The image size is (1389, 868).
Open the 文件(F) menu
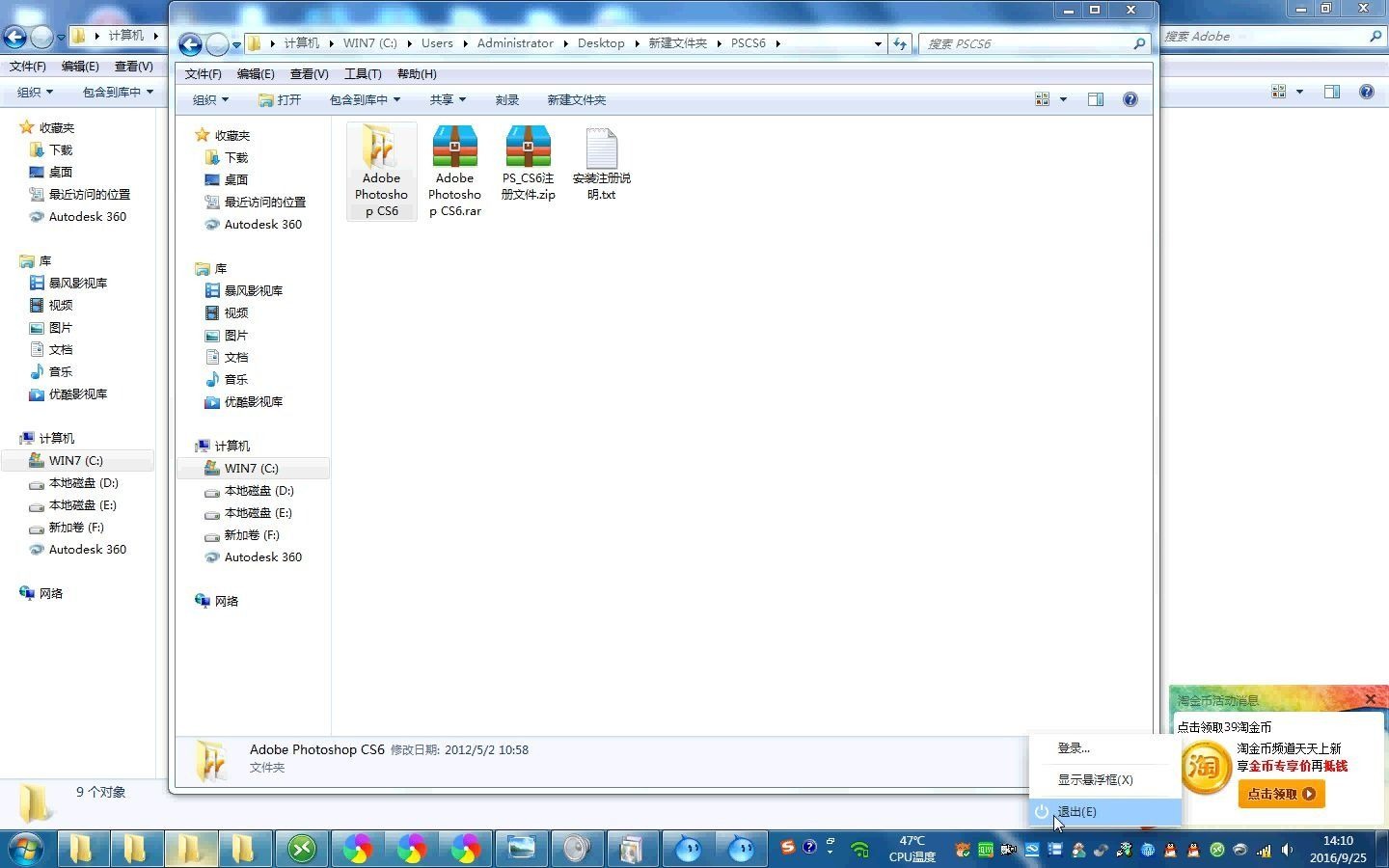pos(203,73)
